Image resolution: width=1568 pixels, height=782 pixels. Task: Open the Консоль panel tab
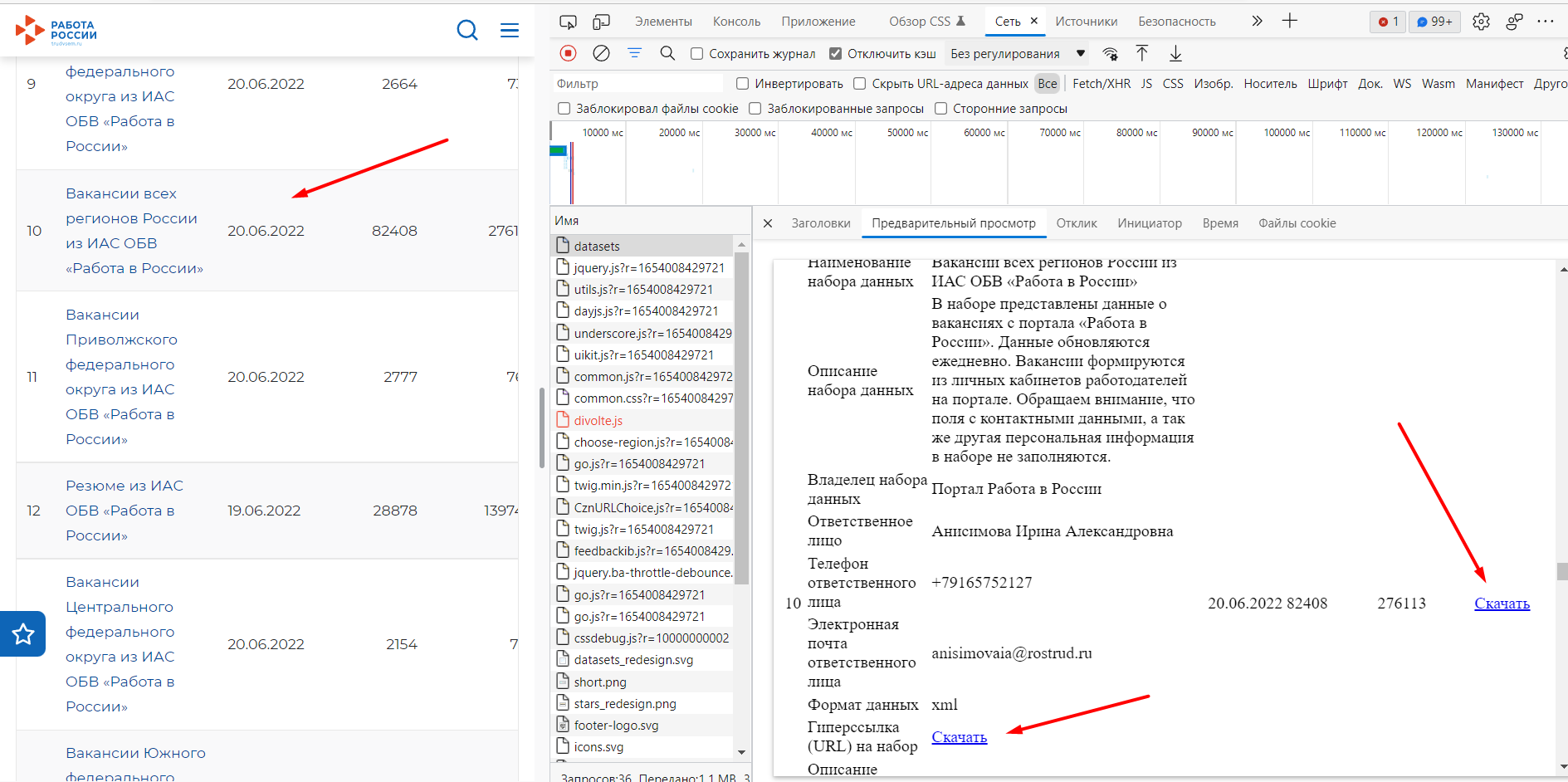(x=735, y=21)
